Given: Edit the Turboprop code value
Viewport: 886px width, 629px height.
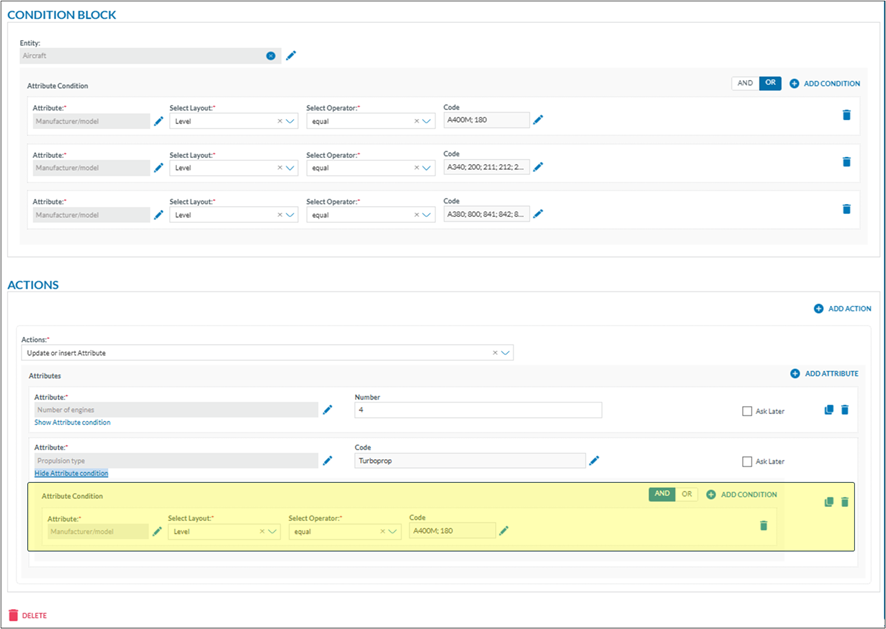Looking at the screenshot, I should point(593,460).
